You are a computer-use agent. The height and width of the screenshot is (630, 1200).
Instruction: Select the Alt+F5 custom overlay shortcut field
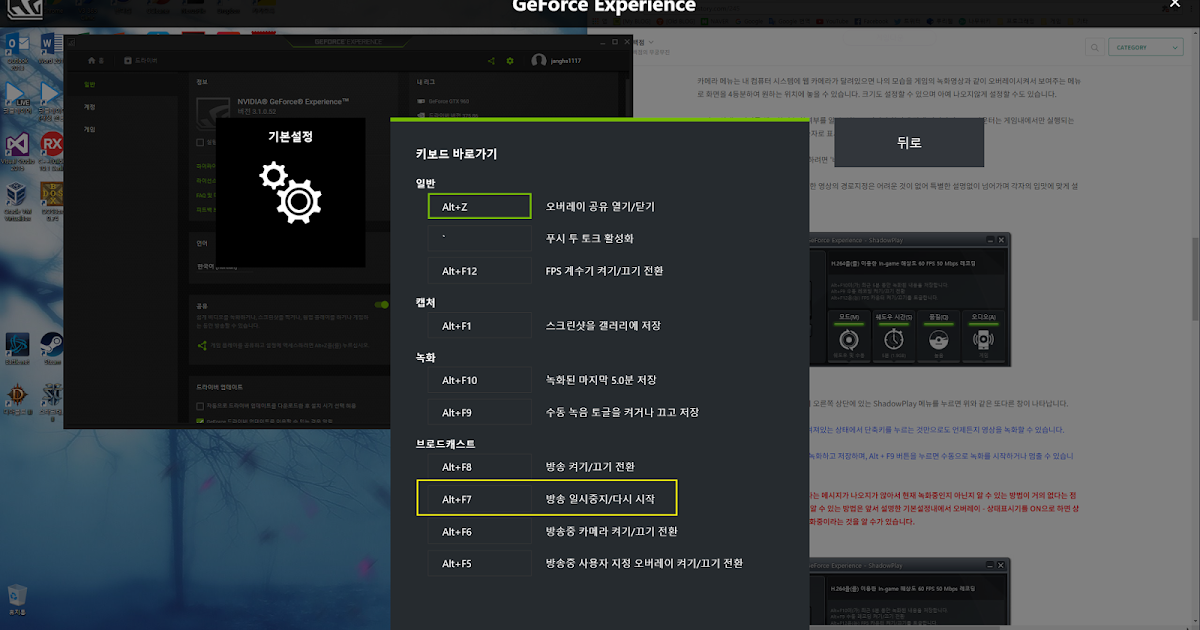[479, 563]
